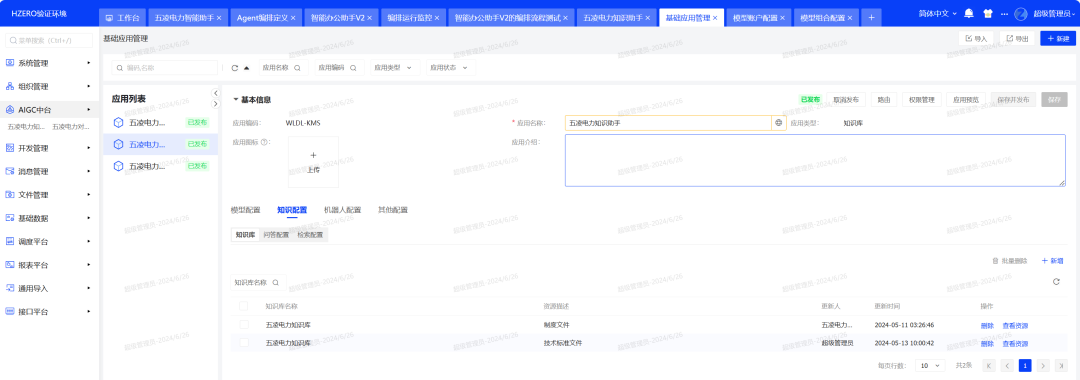Open the 超级管理员 user dropdown

pos(1054,14)
